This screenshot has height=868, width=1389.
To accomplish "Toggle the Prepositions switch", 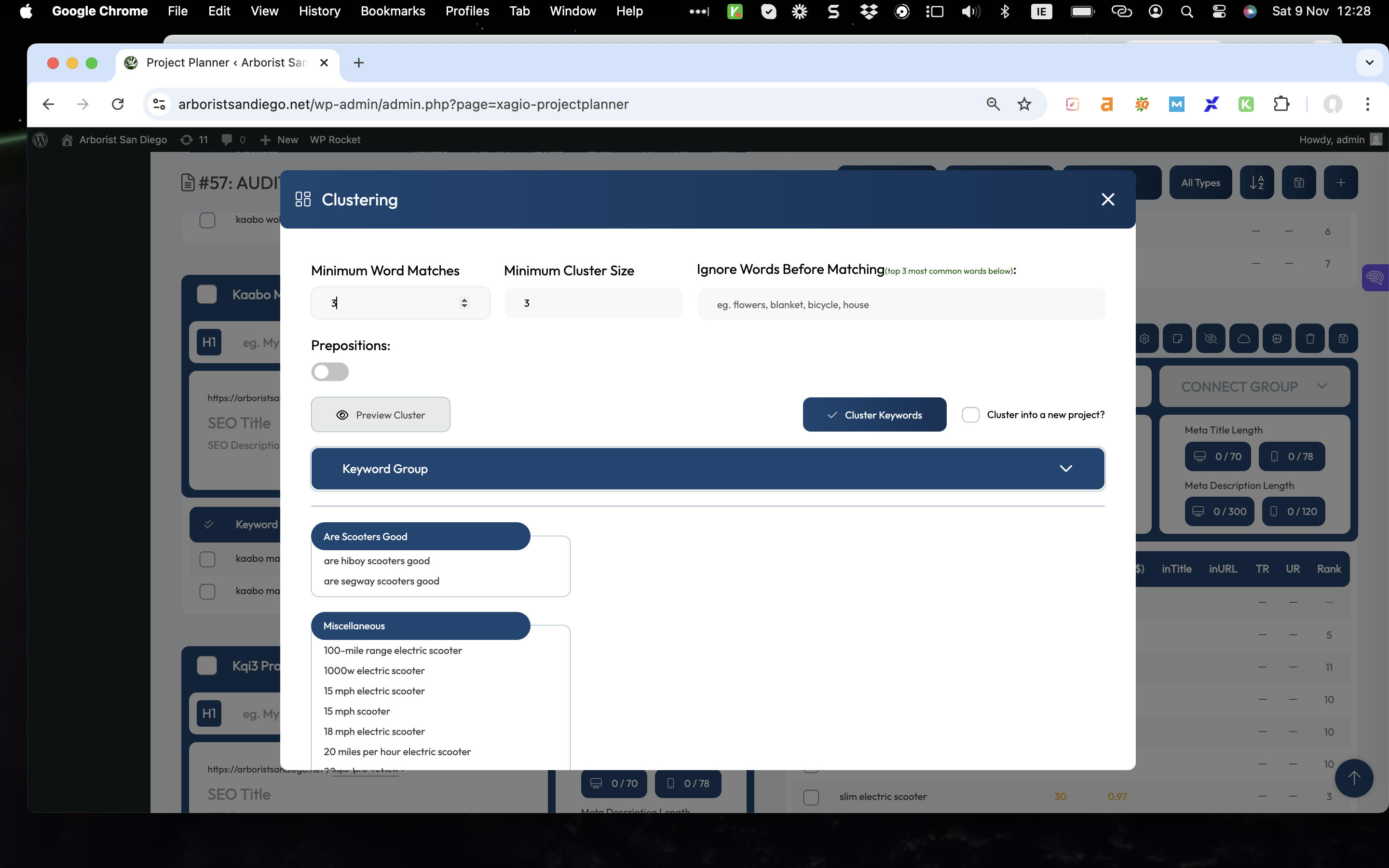I will (x=330, y=371).
